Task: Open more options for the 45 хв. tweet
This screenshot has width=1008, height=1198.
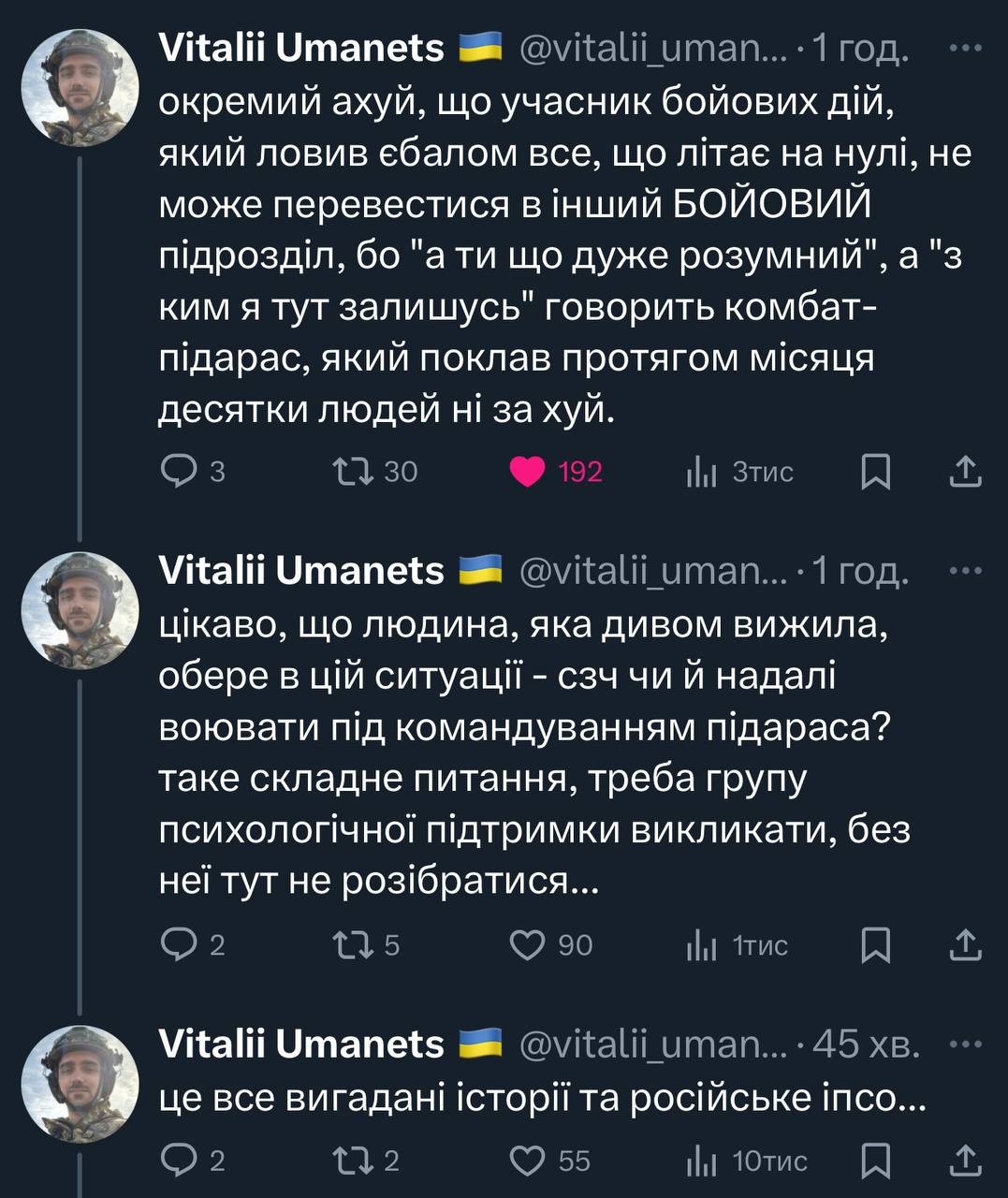Action: tap(966, 1044)
